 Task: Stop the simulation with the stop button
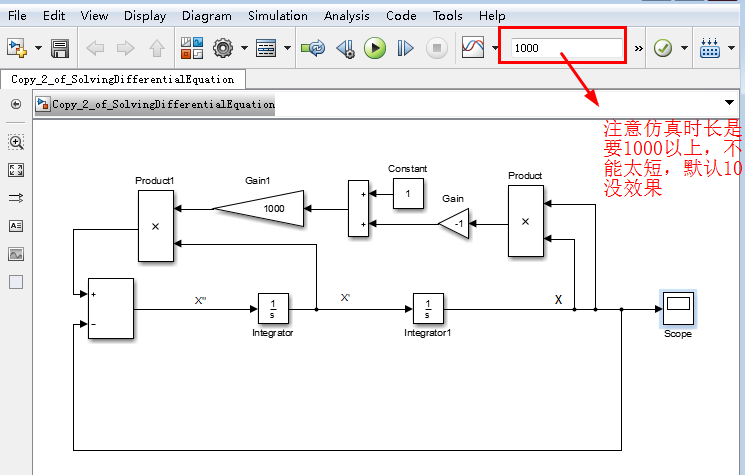pyautogui.click(x=437, y=48)
